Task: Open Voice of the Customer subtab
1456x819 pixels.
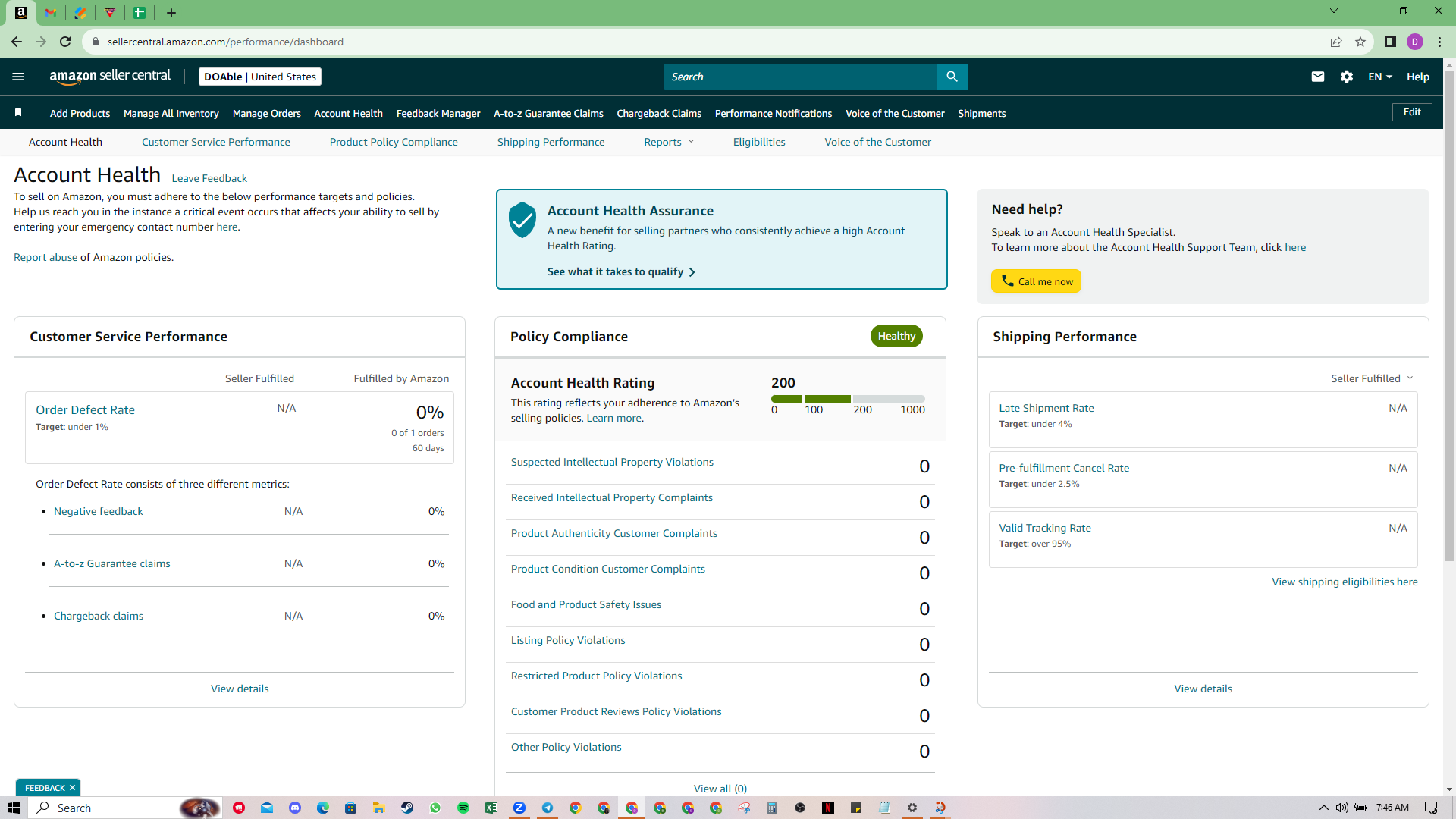Action: pos(877,142)
